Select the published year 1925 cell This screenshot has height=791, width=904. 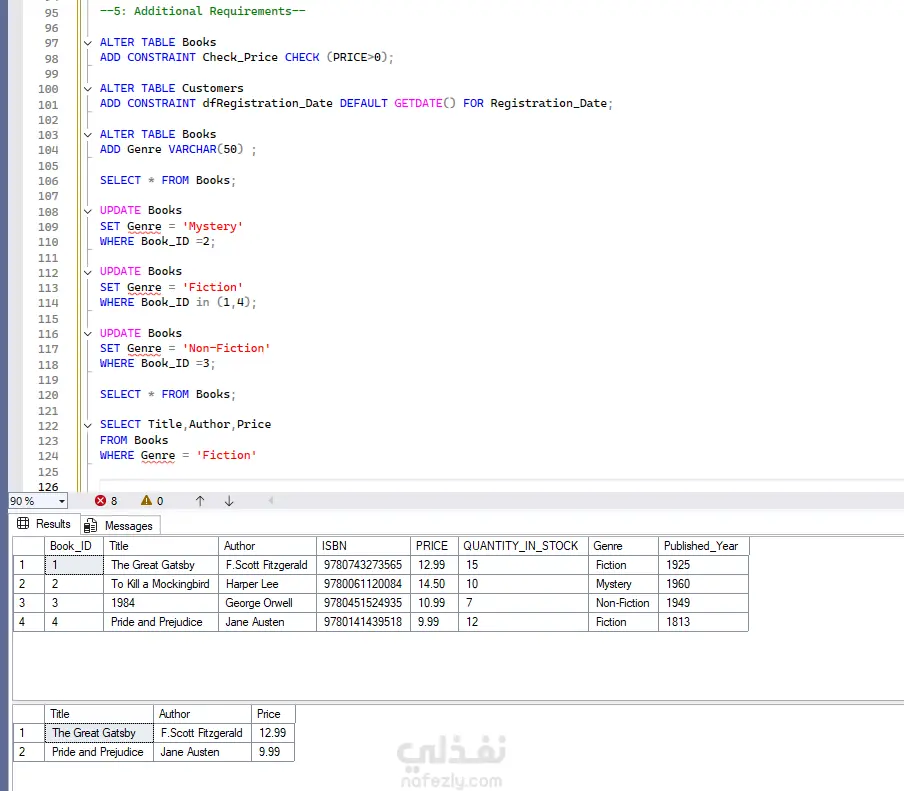click(703, 565)
